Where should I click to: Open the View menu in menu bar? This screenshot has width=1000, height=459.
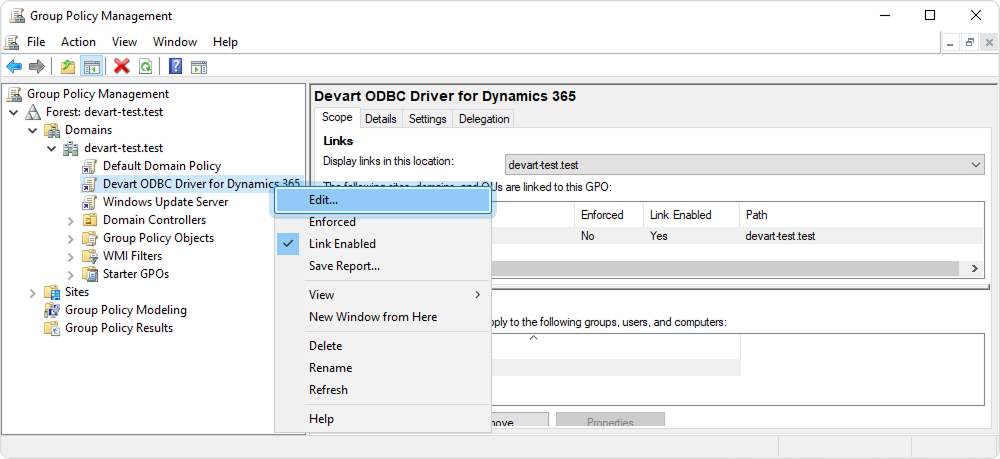point(124,42)
